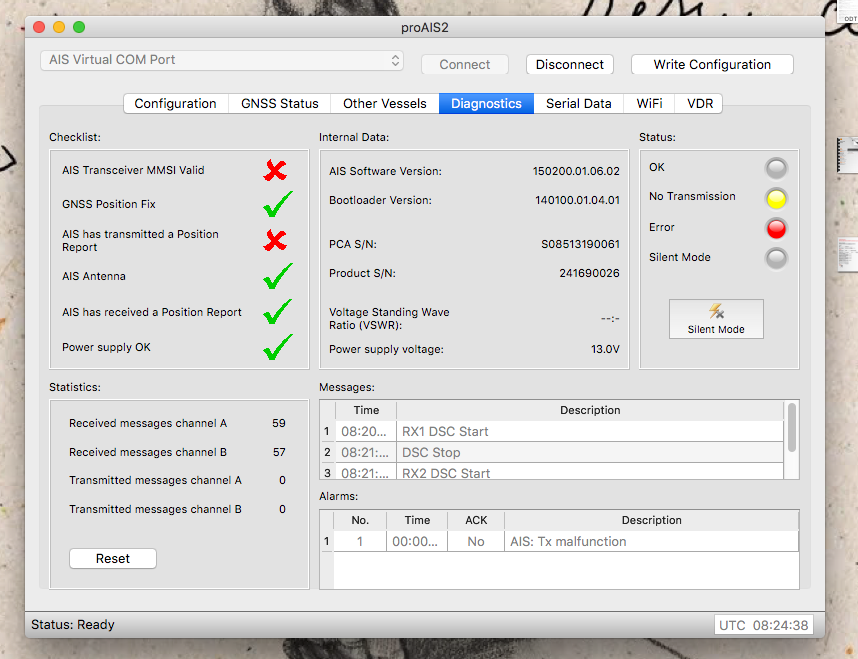Click the Power supply voltage value 13.0V
This screenshot has width=858, height=659.
(x=605, y=349)
